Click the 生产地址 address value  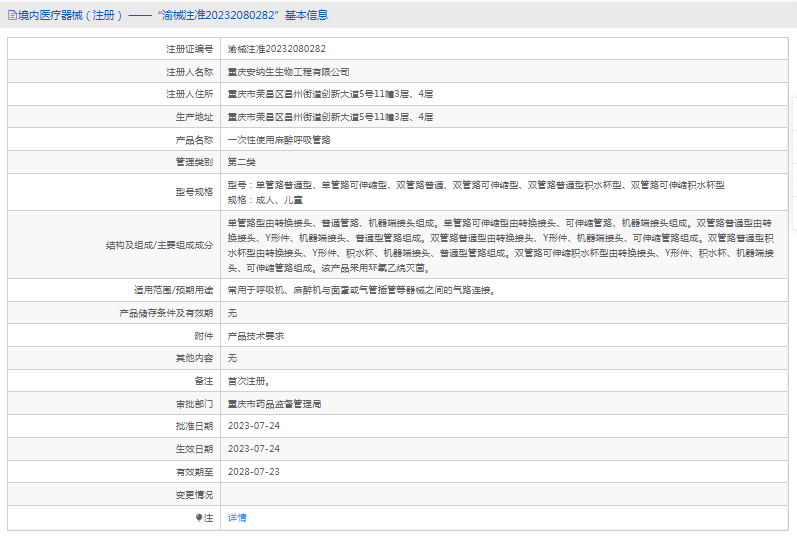coord(330,117)
